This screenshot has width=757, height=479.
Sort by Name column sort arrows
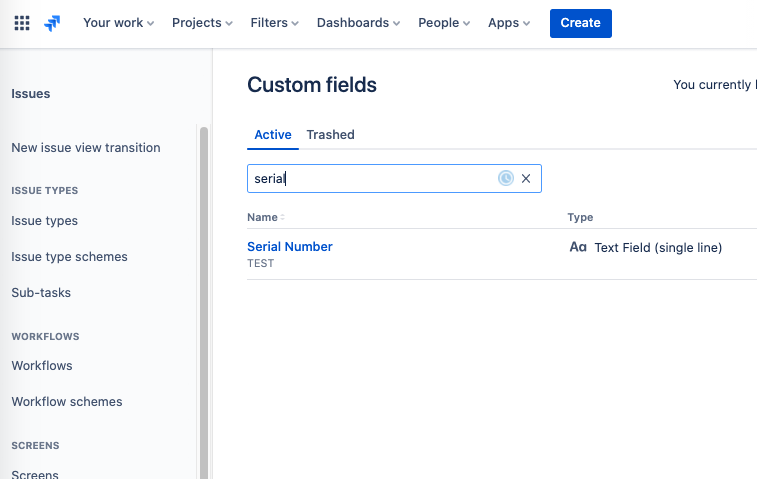282,218
